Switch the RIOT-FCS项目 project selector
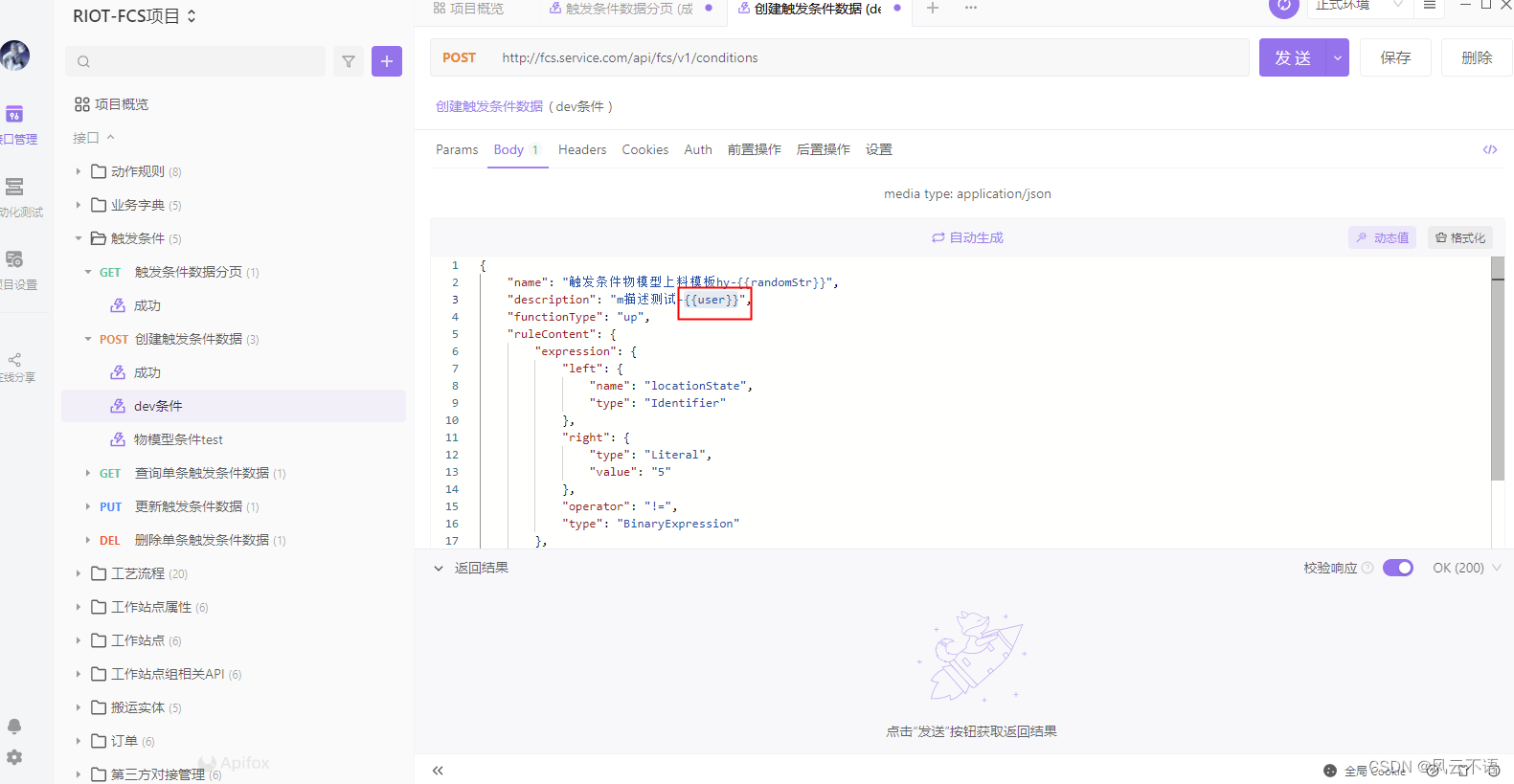 [x=134, y=16]
